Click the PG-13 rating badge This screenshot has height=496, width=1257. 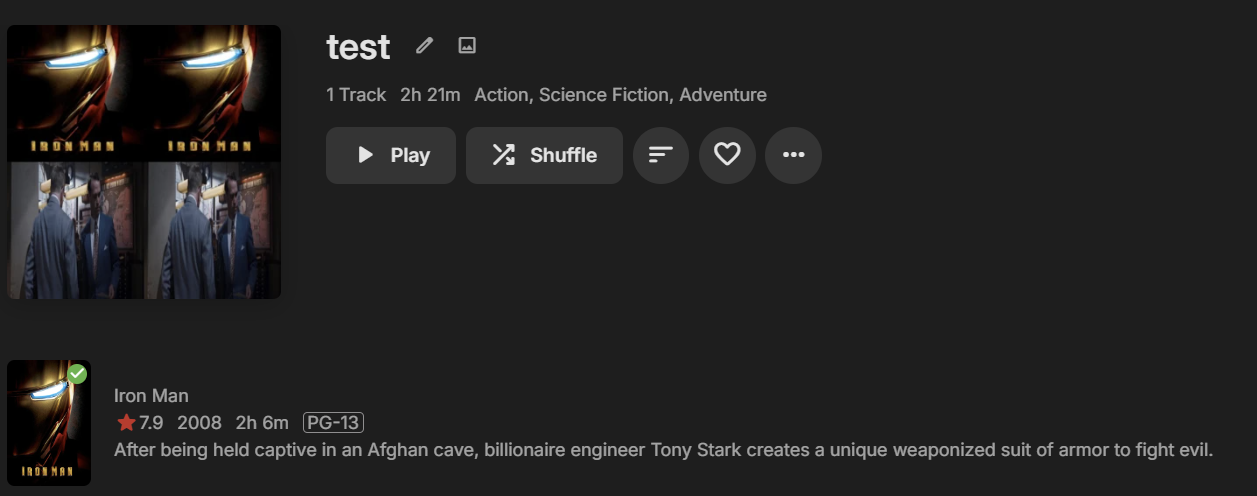(x=333, y=423)
